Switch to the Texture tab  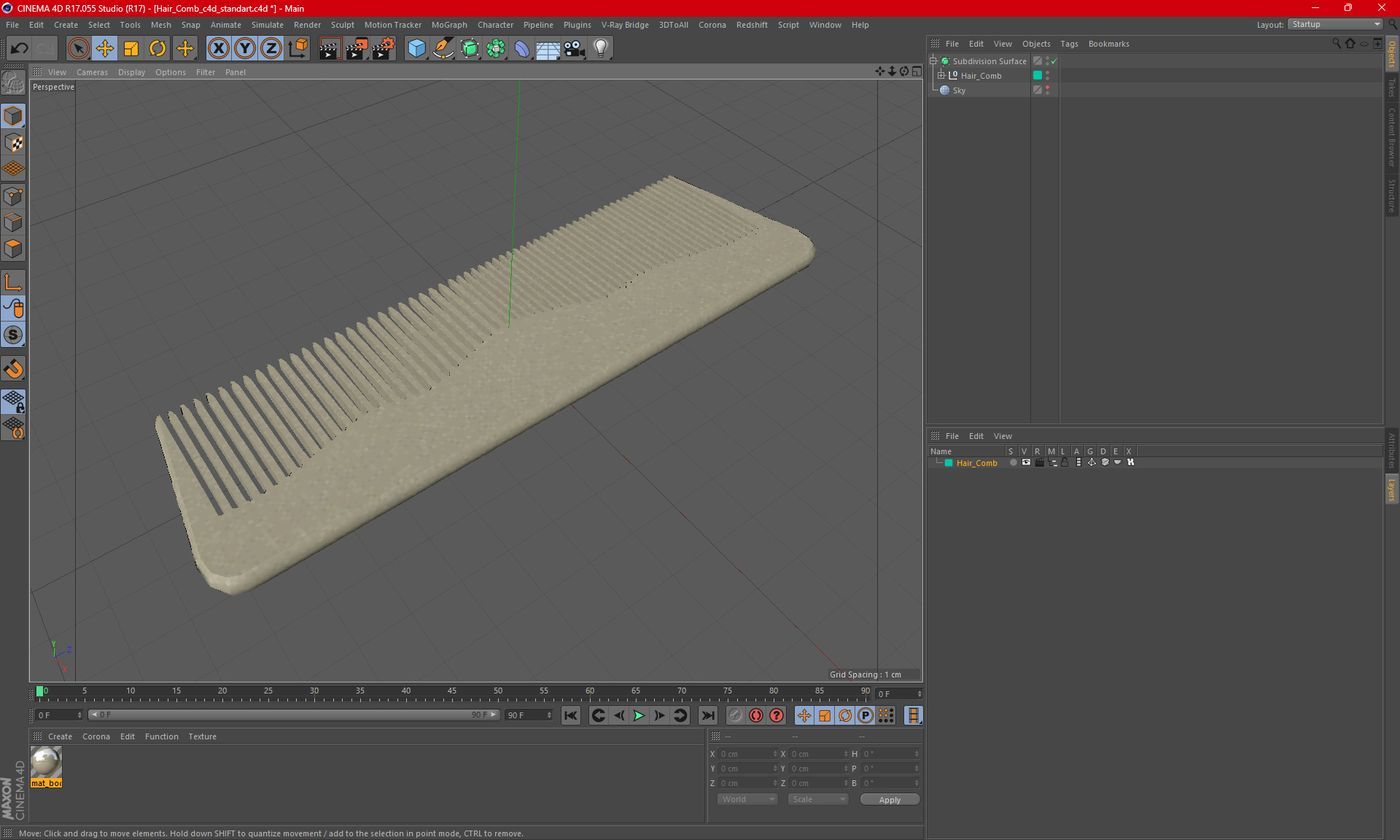point(201,735)
